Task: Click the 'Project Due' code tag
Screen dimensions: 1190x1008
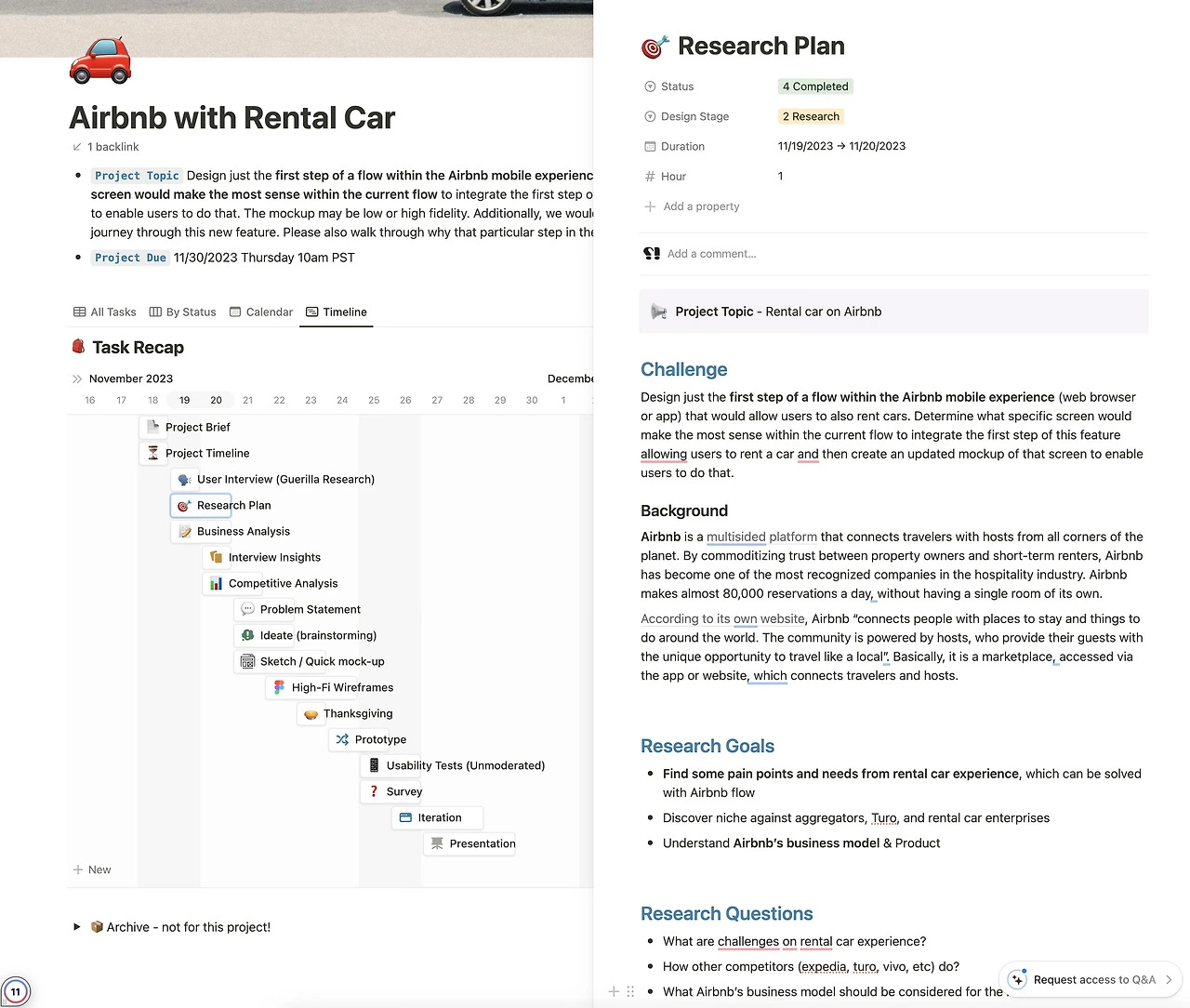Action: pyautogui.click(x=130, y=258)
